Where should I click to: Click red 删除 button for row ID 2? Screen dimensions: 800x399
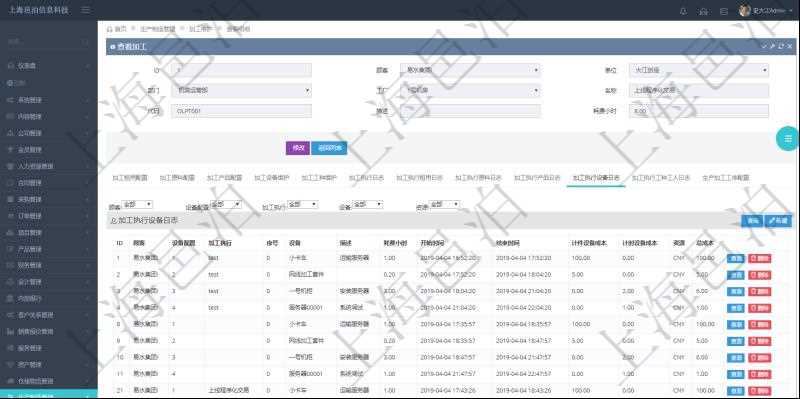click(760, 276)
